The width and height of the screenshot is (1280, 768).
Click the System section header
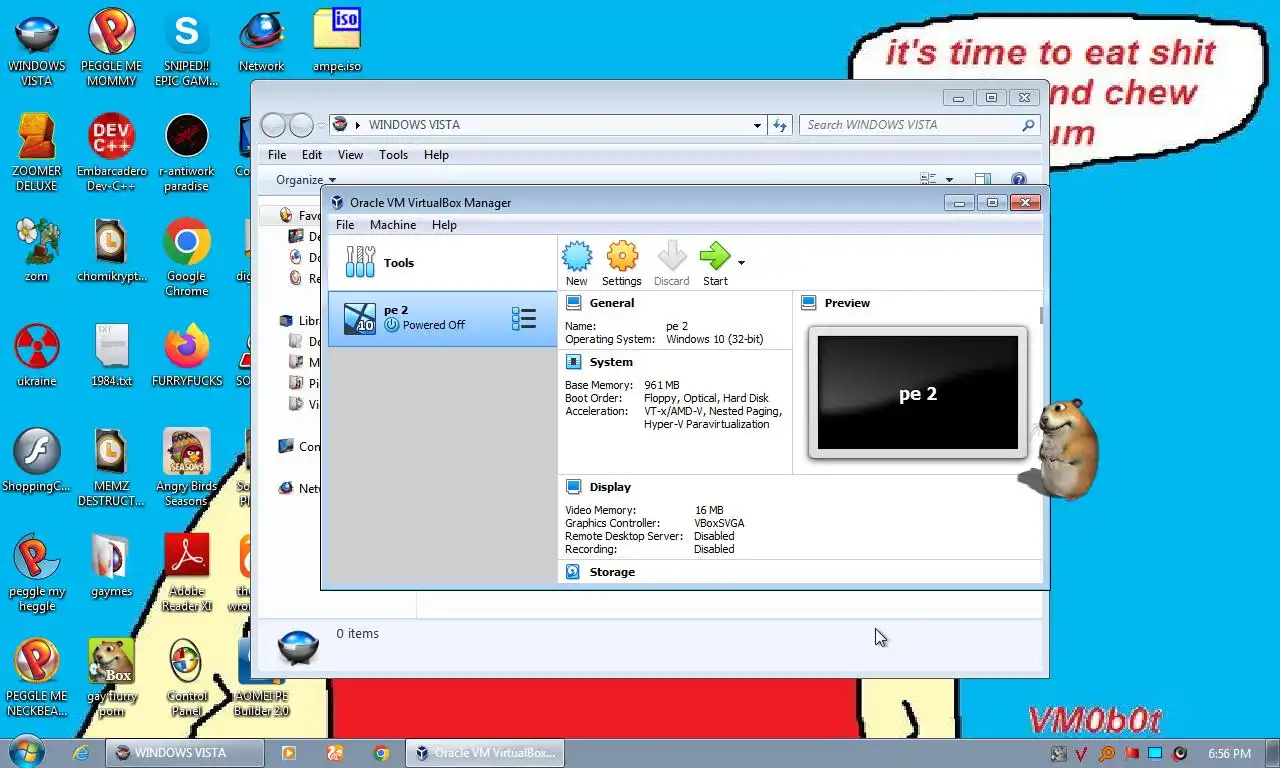pos(611,362)
